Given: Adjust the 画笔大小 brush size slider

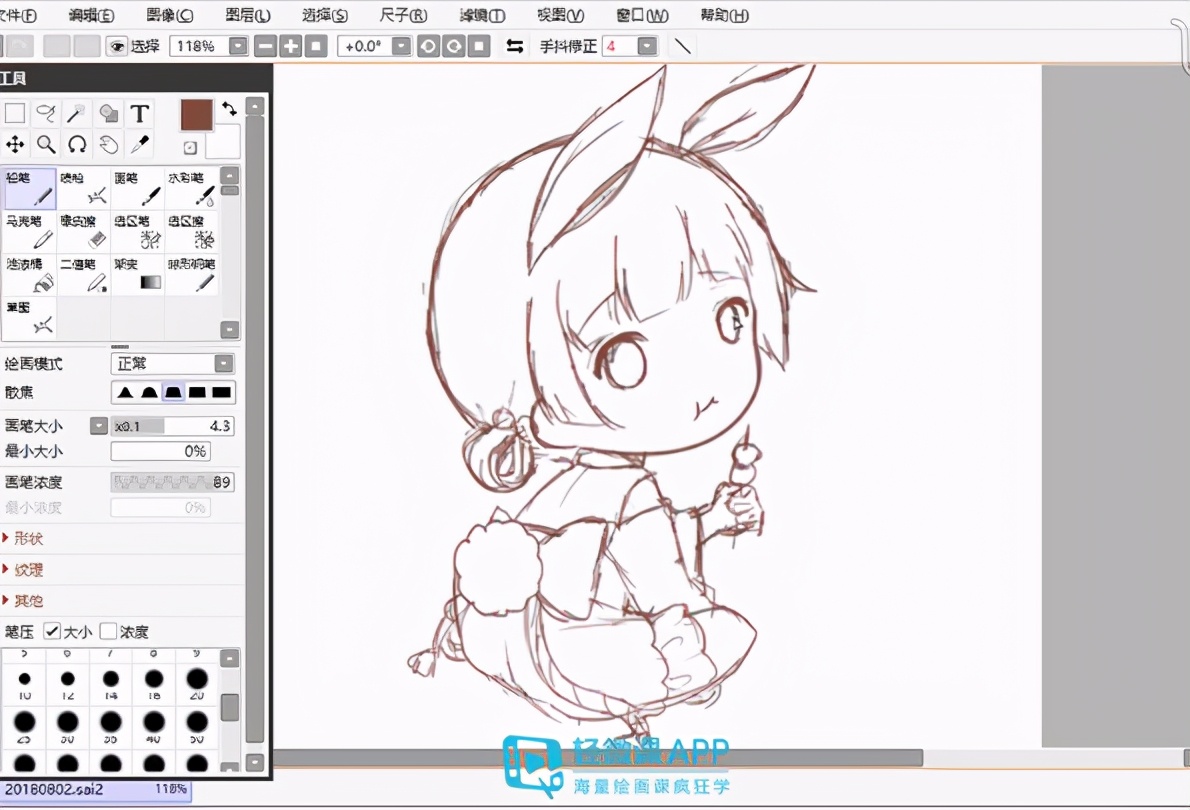Looking at the screenshot, I should point(172,426).
